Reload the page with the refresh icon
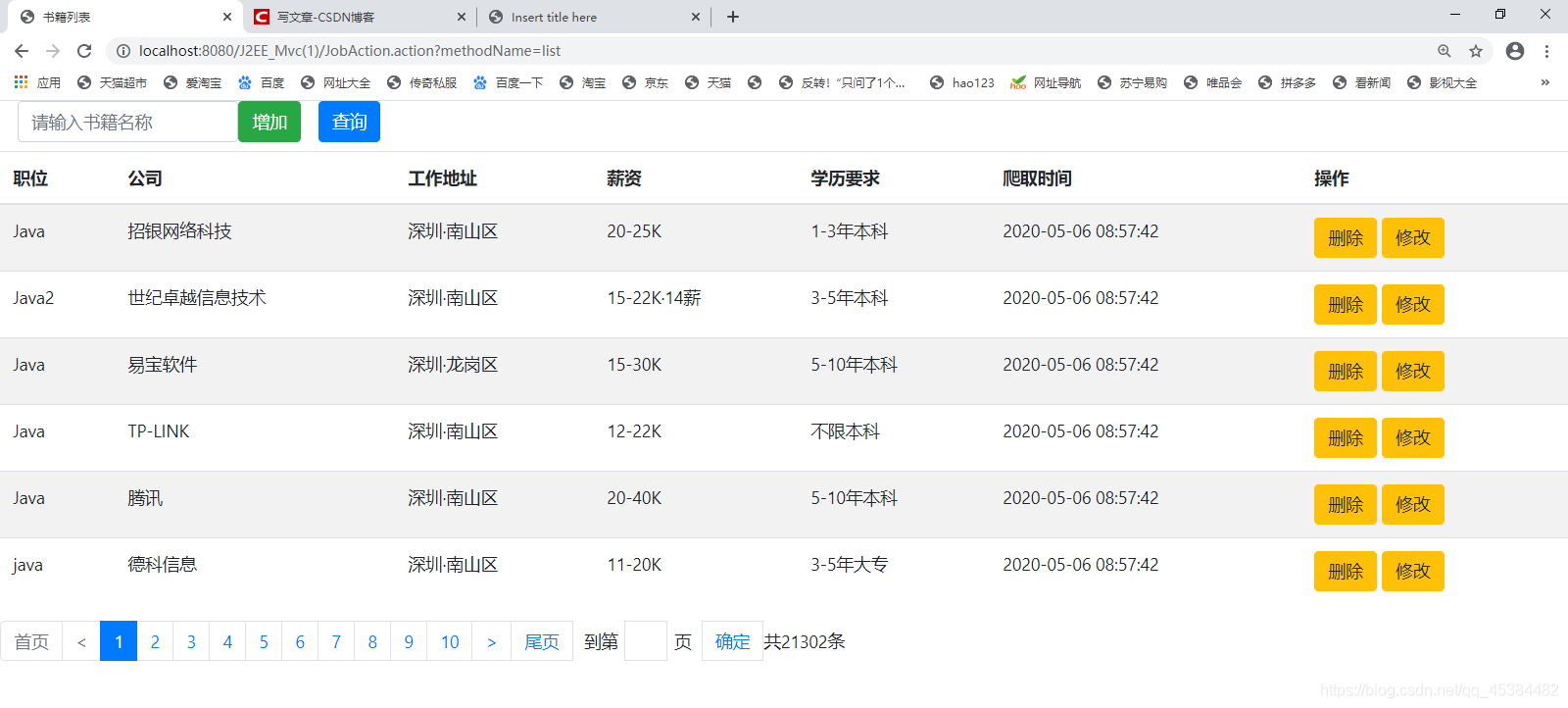The image size is (1568, 708). [x=84, y=51]
